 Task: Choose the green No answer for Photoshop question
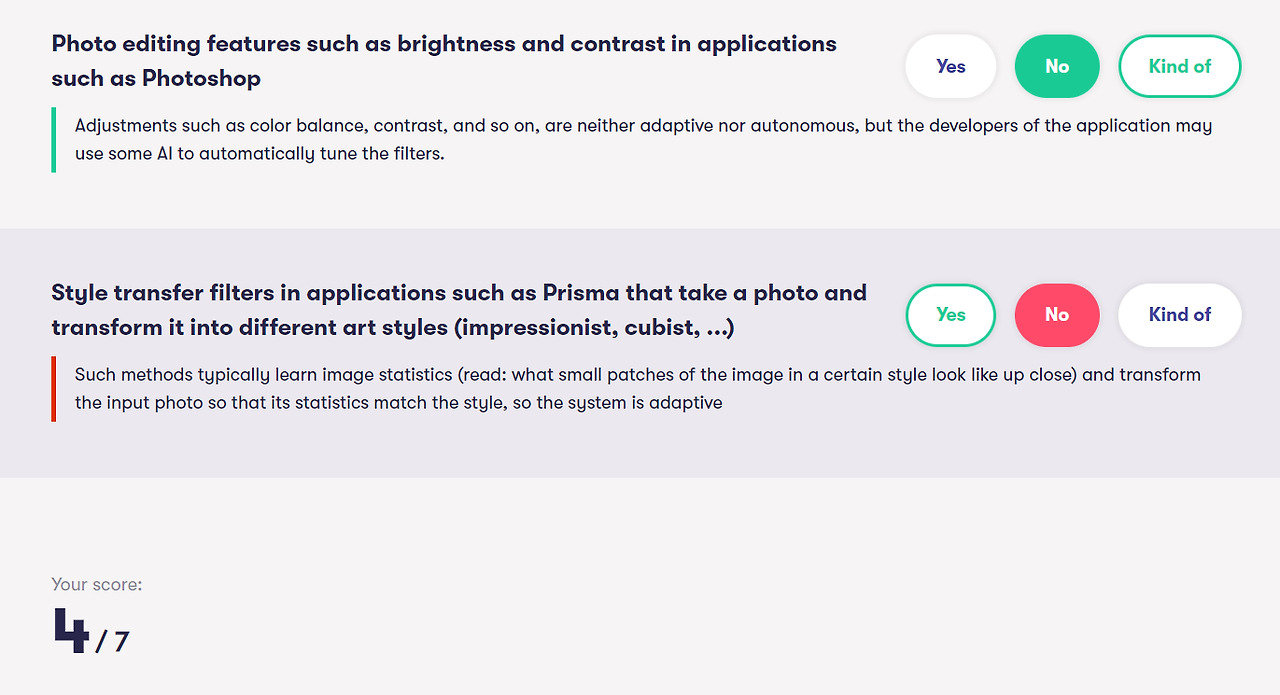click(1057, 66)
